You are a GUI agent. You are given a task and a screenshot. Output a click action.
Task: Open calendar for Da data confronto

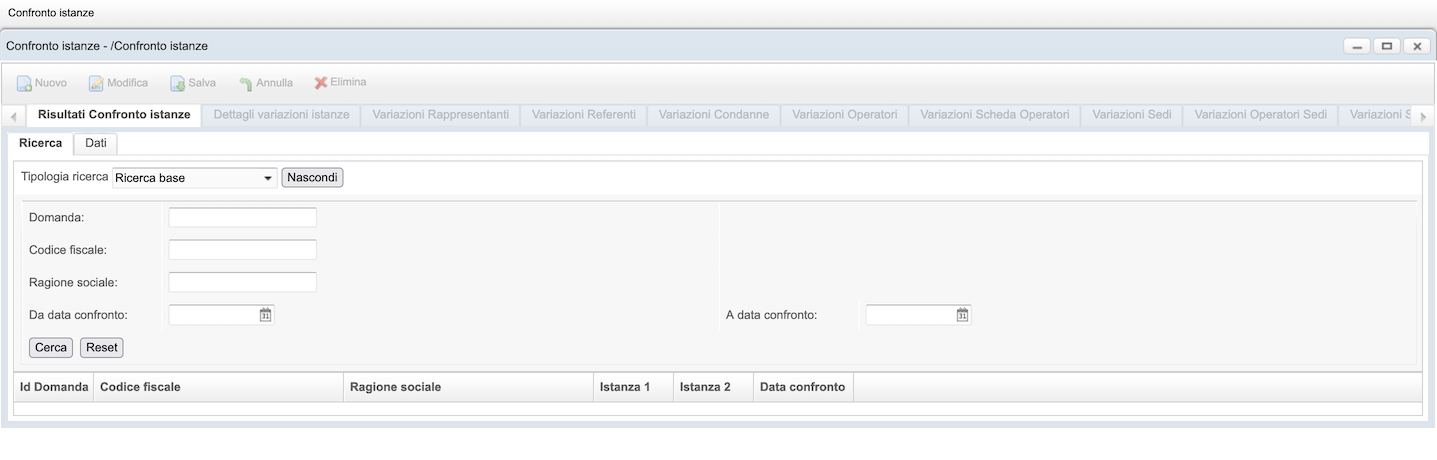point(266,315)
